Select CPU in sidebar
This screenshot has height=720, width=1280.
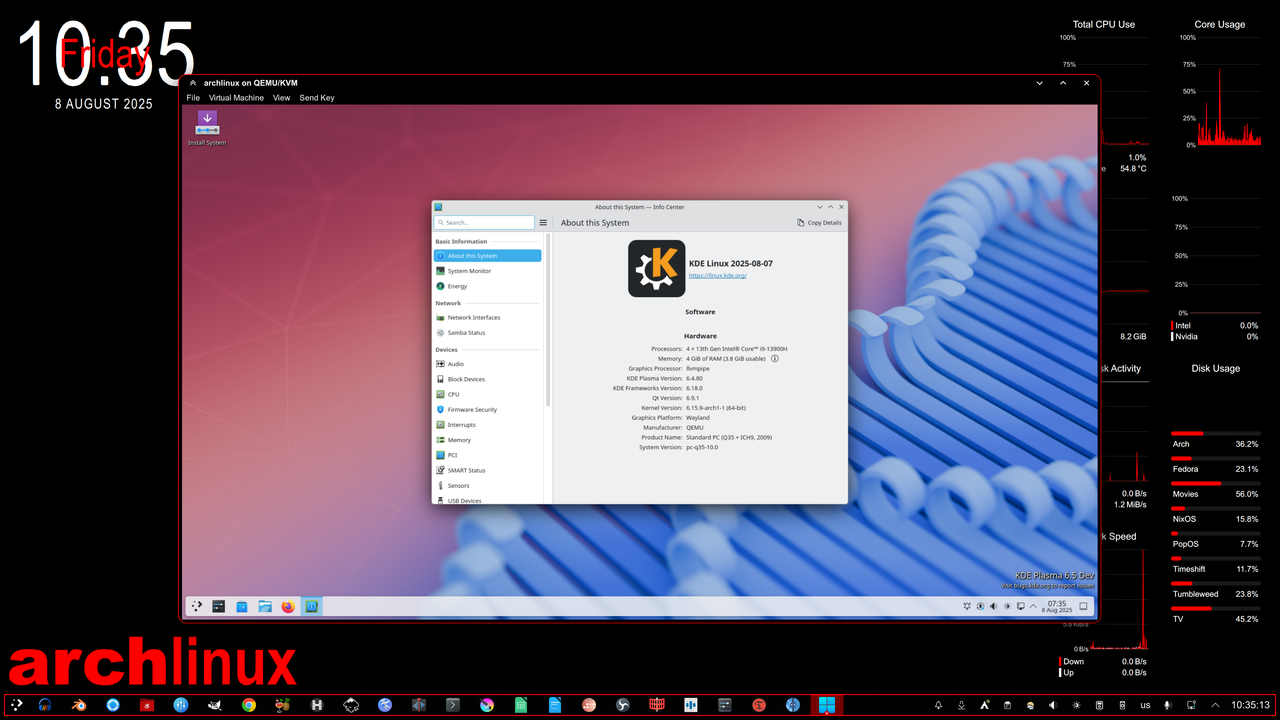click(x=488, y=394)
